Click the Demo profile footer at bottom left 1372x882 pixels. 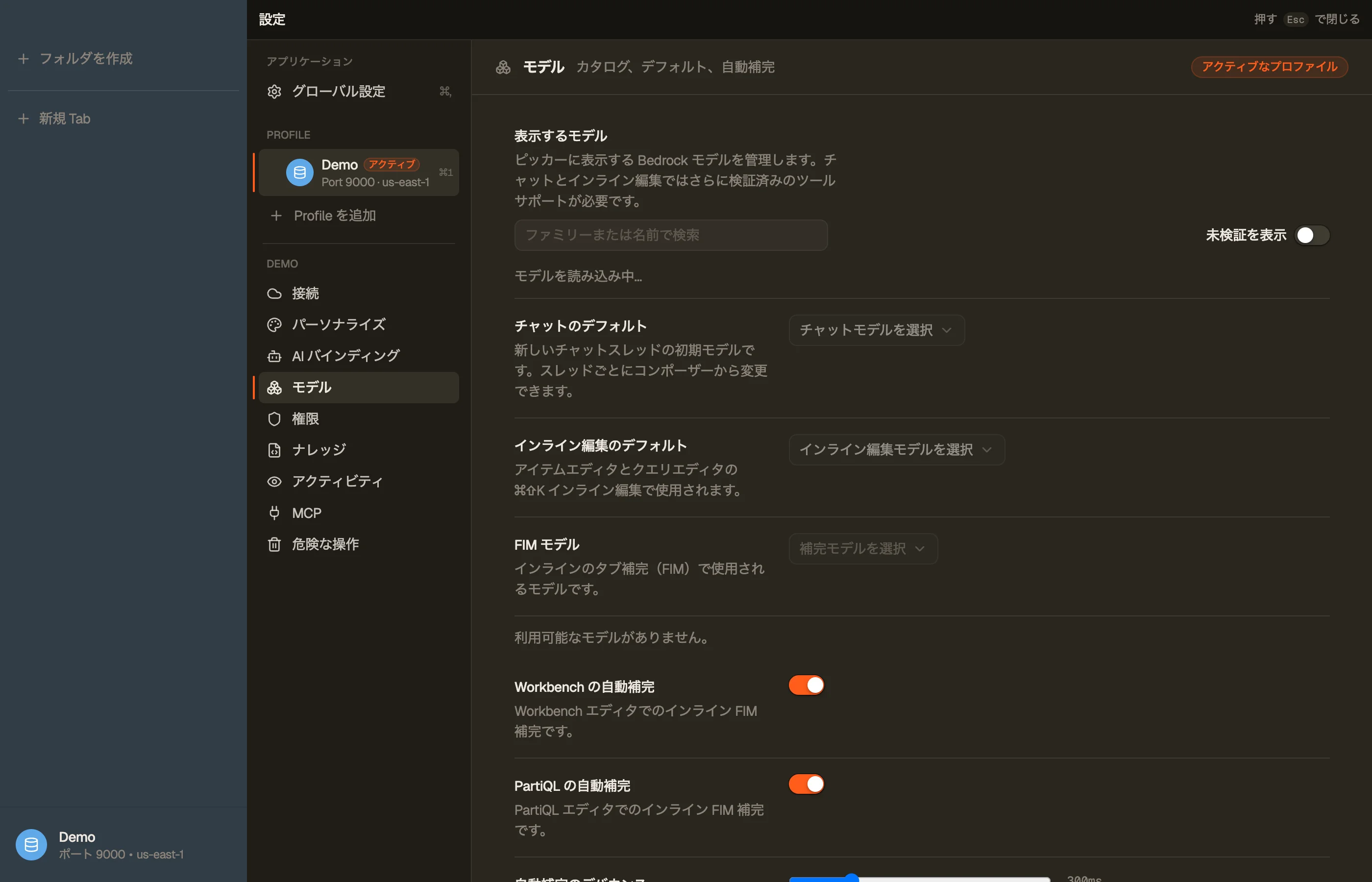tap(123, 845)
